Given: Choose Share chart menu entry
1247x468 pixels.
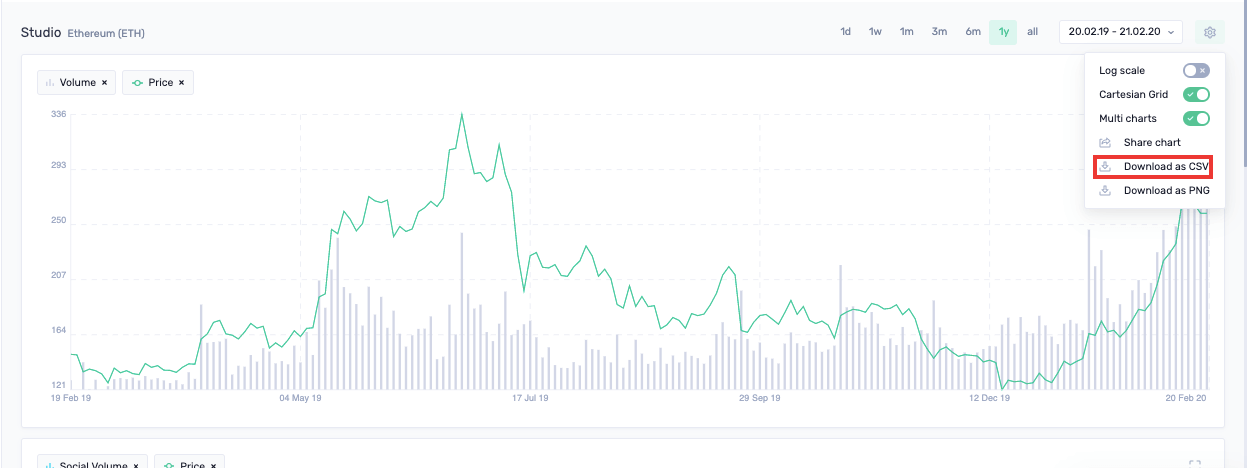Looking at the screenshot, I should click(x=1153, y=143).
